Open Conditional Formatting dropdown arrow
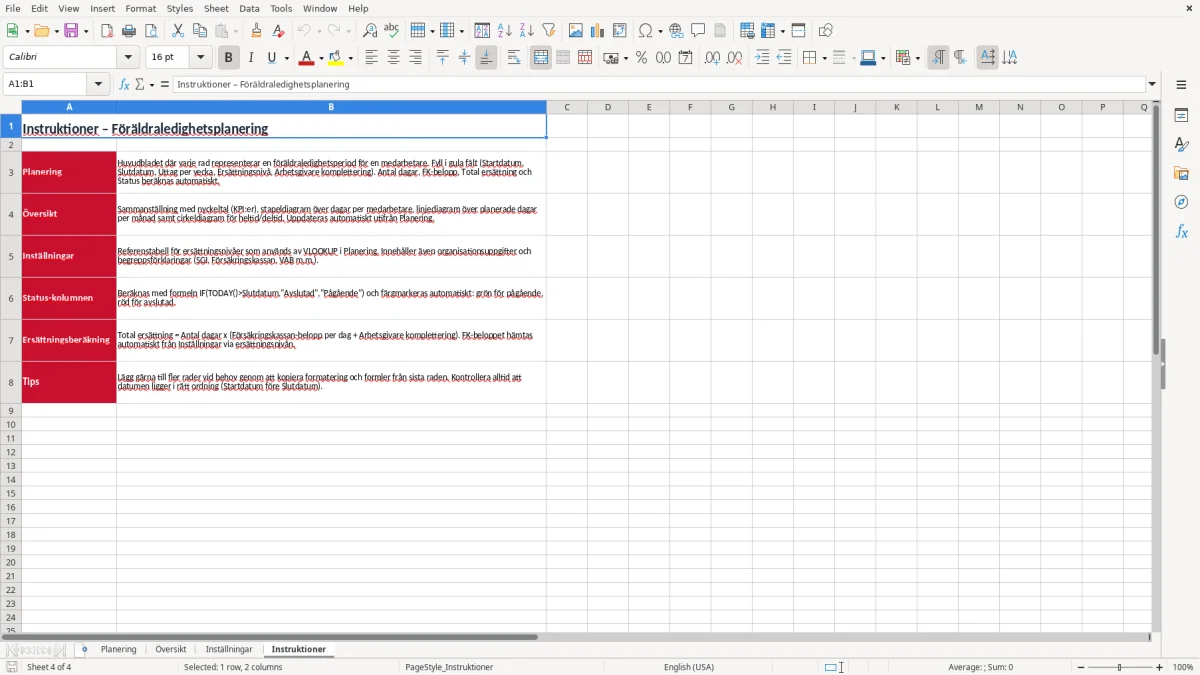Viewport: 1200px width, 675px height. coord(917,58)
